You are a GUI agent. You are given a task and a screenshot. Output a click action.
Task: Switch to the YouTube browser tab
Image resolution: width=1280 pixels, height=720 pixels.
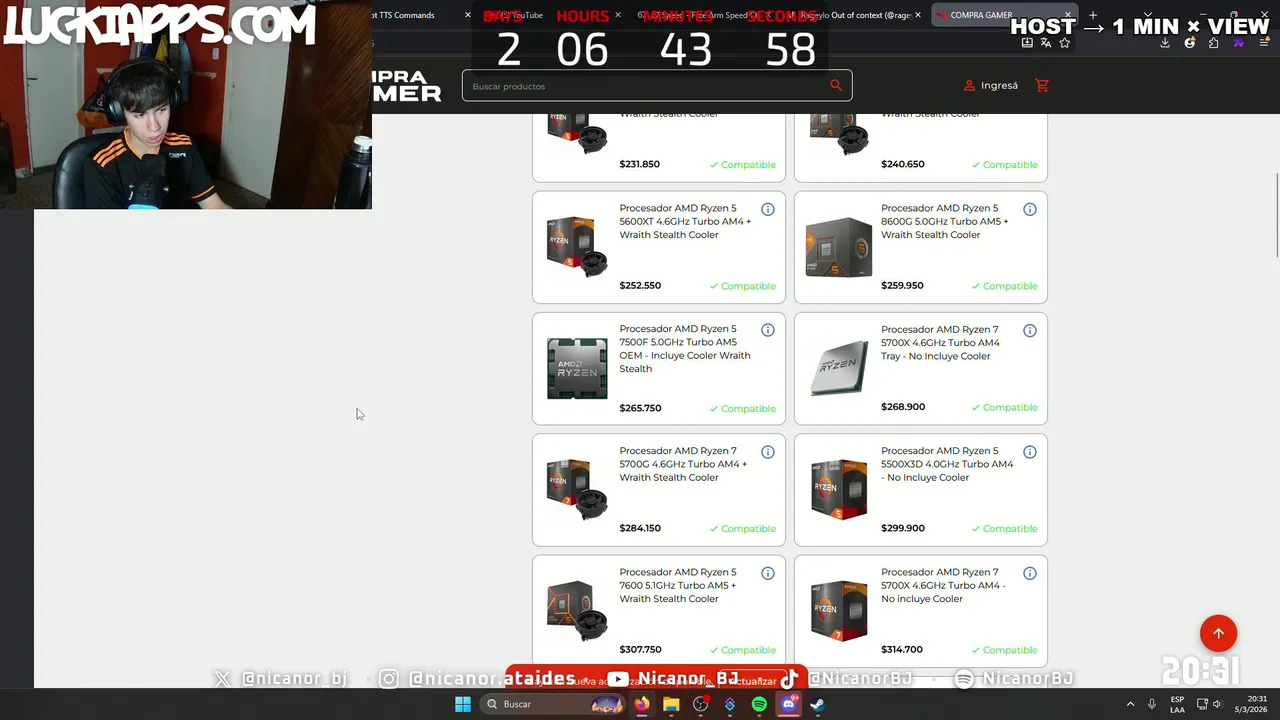tap(550, 15)
